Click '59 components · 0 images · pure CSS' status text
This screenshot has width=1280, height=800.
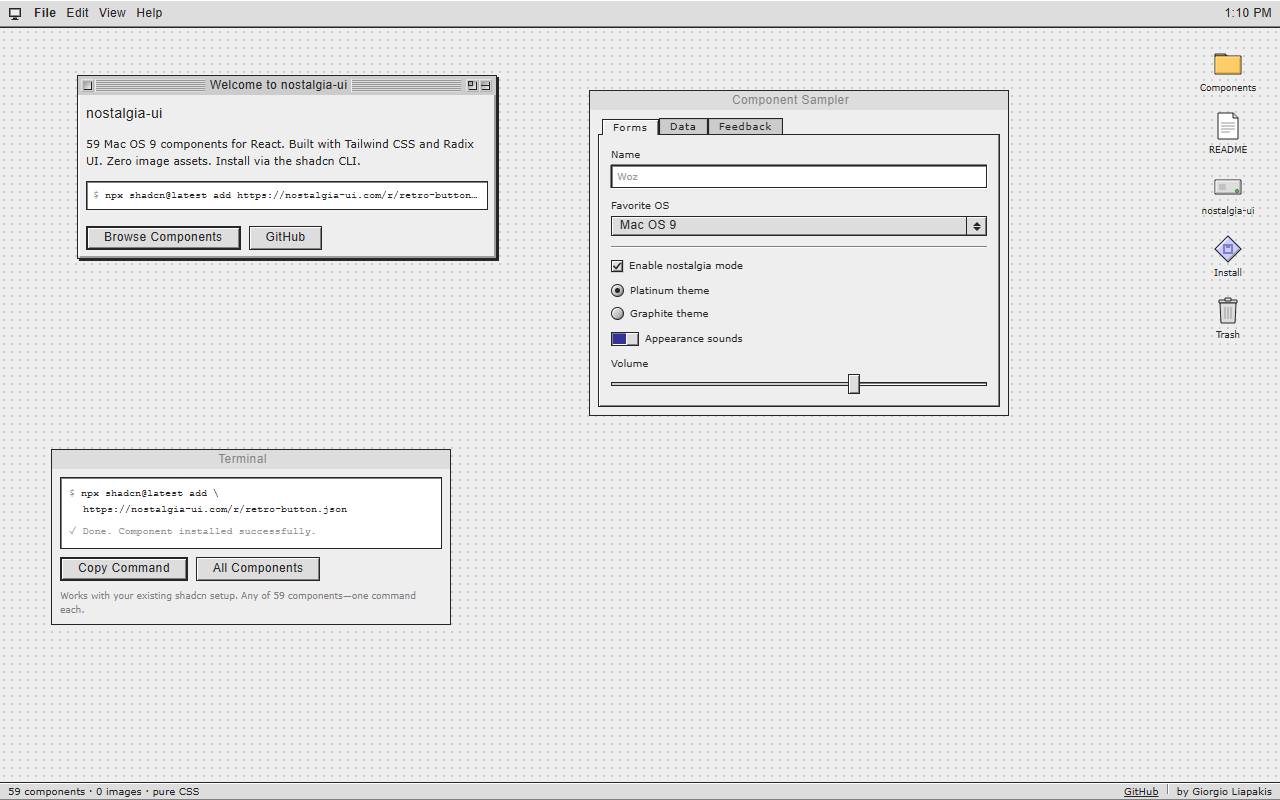coord(104,791)
